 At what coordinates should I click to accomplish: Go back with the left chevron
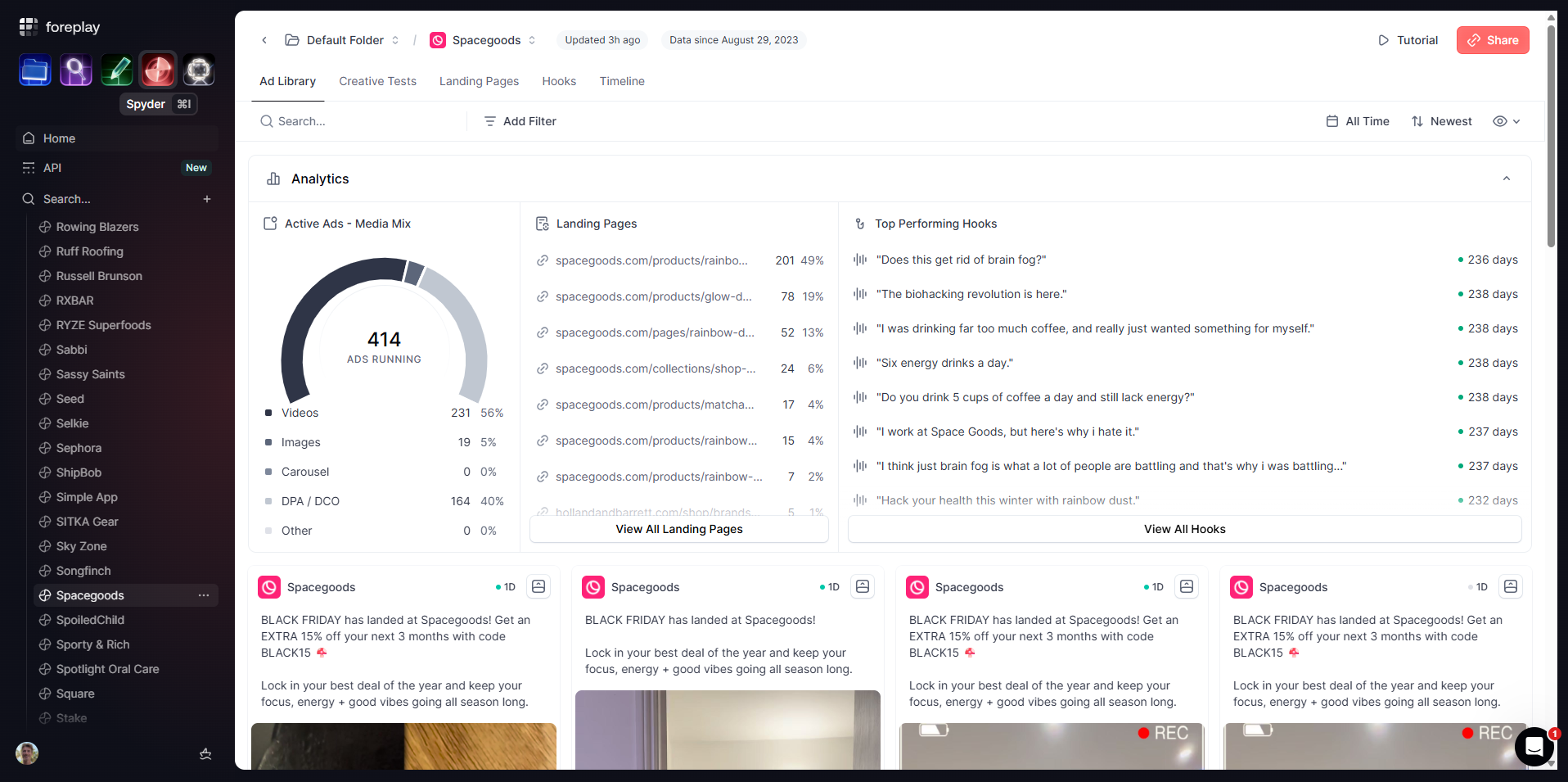[x=264, y=40]
